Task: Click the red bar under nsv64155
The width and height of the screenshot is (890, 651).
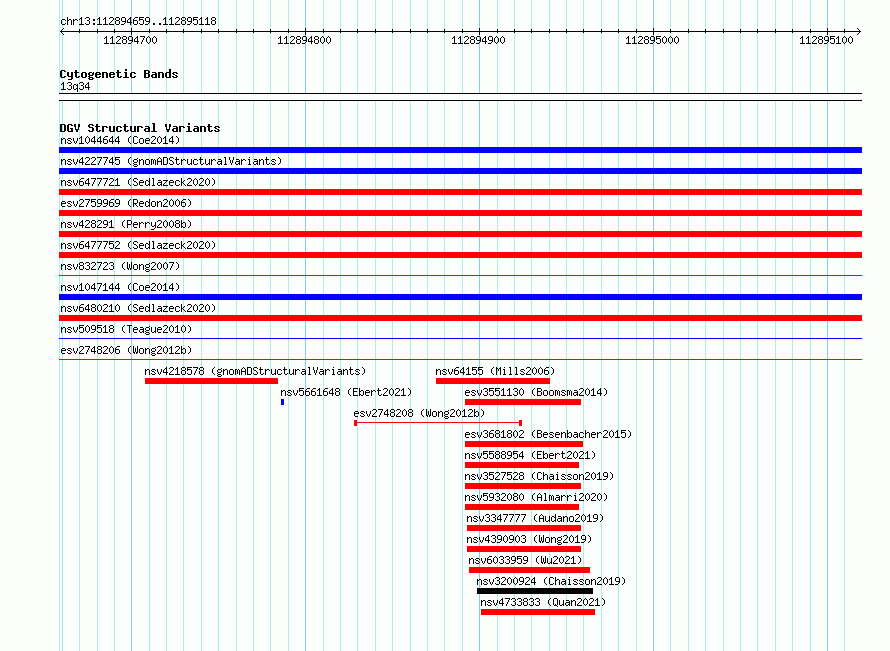Action: pos(493,381)
